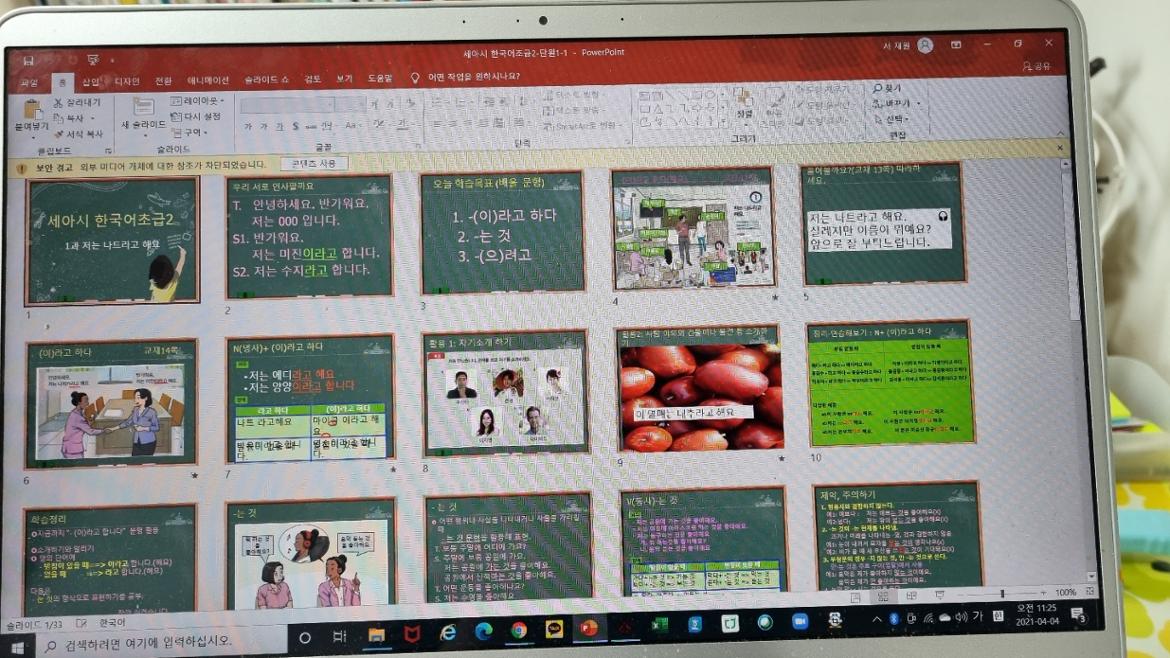Open ribbon display options icon

(x=957, y=46)
